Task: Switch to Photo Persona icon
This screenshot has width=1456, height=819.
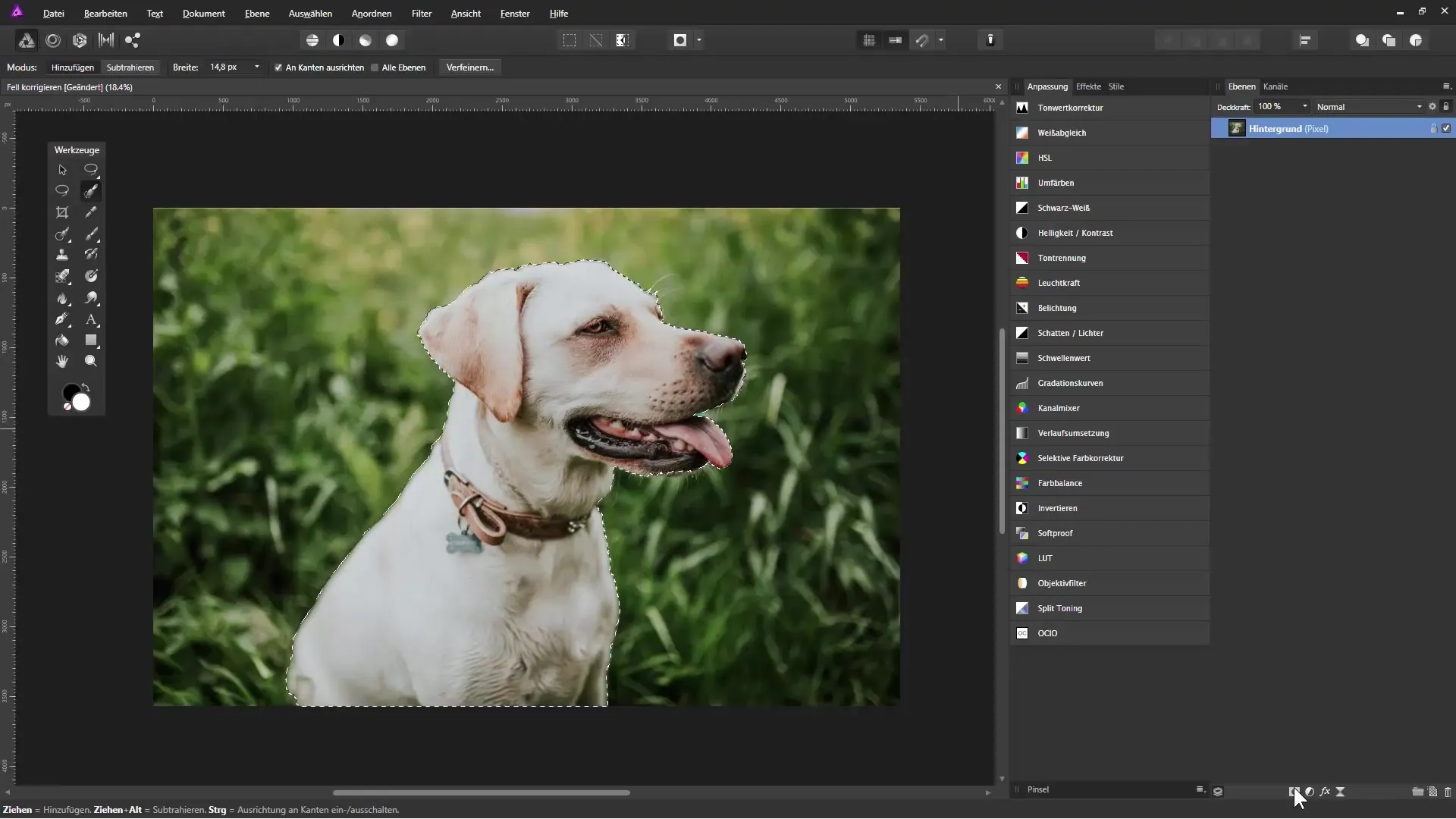Action: coord(26,40)
